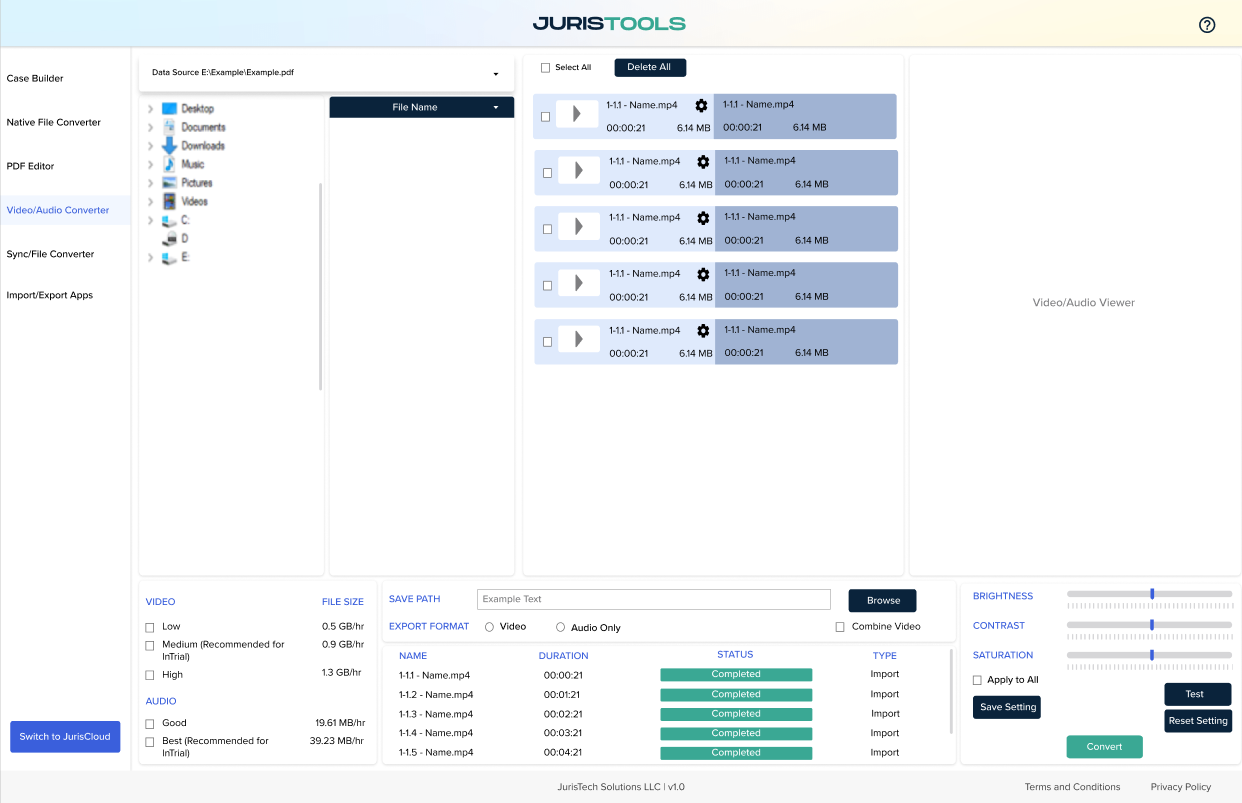Expand the Desktop tree node
This screenshot has width=1242, height=803.
pos(150,109)
